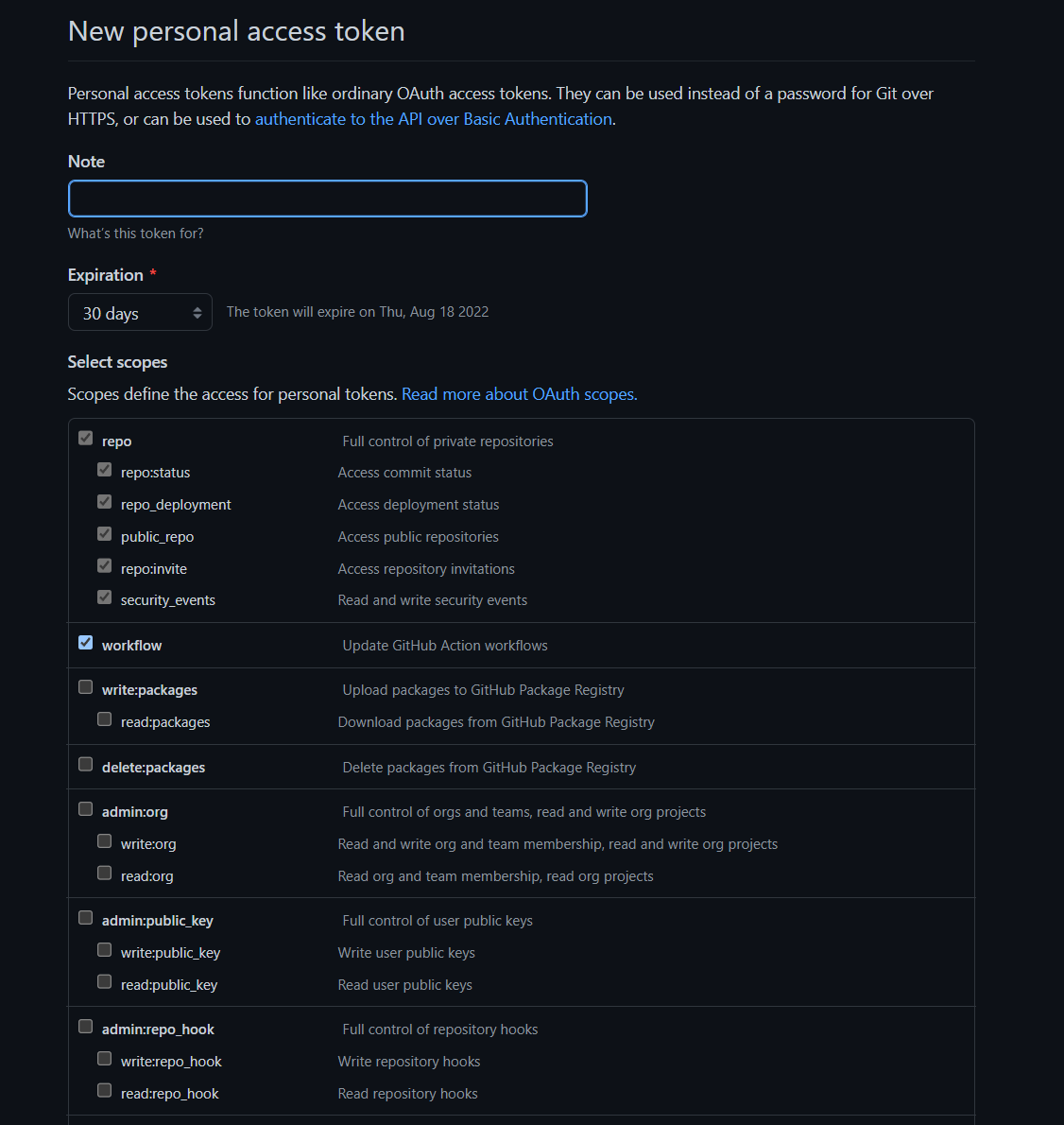Toggle the top-level repo scope checkbox
This screenshot has width=1064, height=1125.
85,438
